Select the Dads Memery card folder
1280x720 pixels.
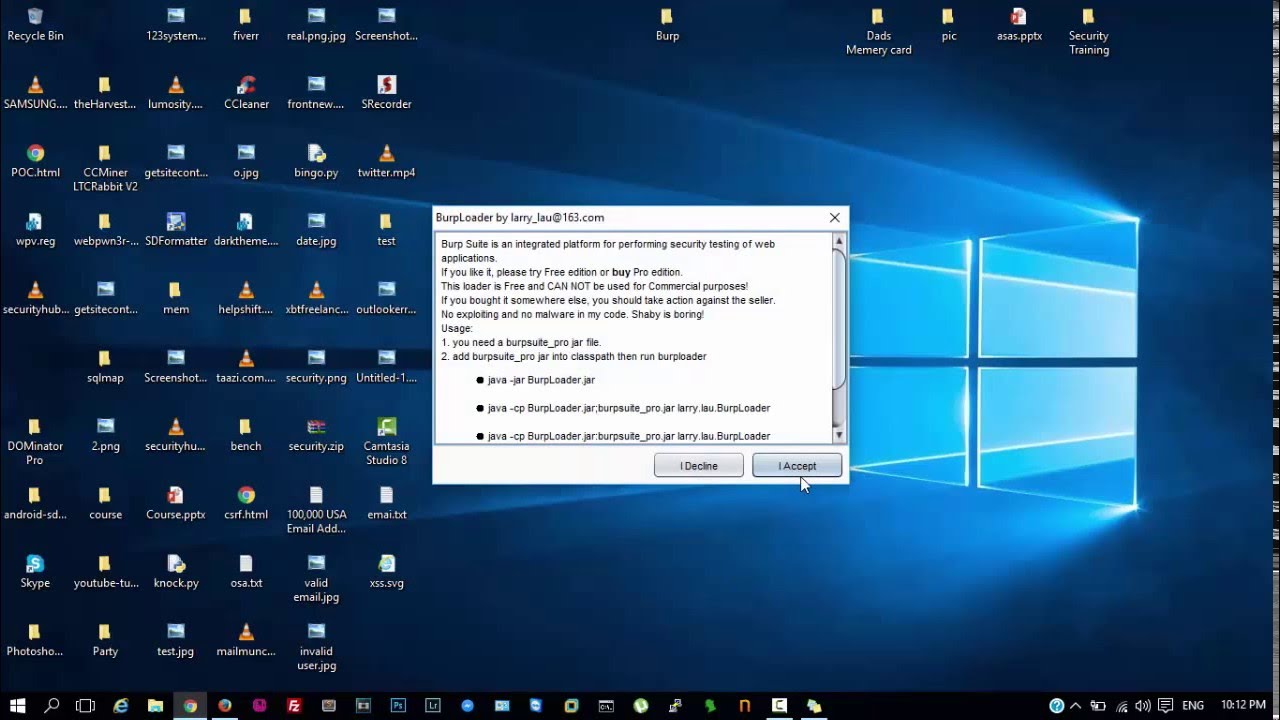click(x=879, y=31)
